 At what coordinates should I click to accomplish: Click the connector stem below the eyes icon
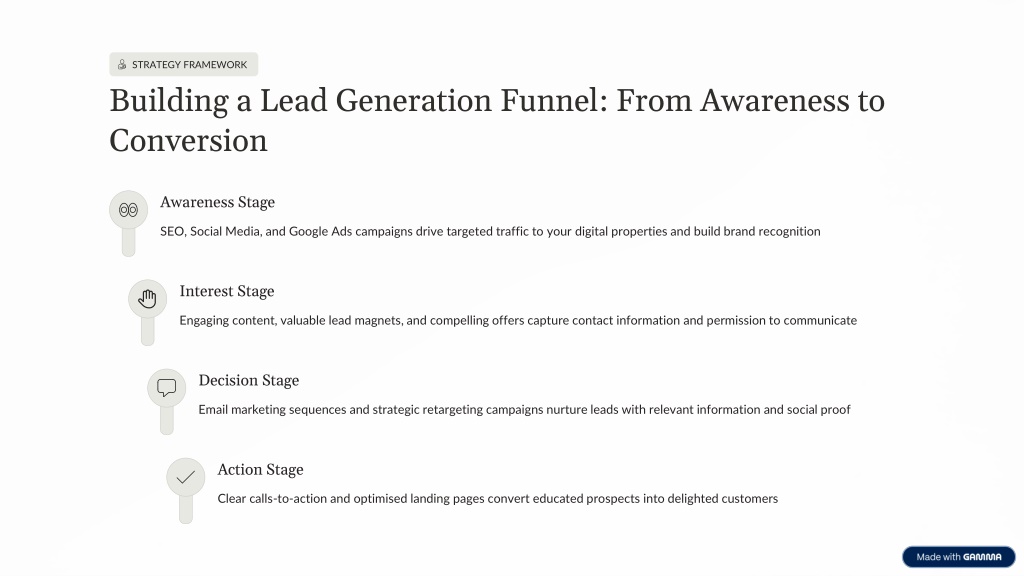pos(128,242)
